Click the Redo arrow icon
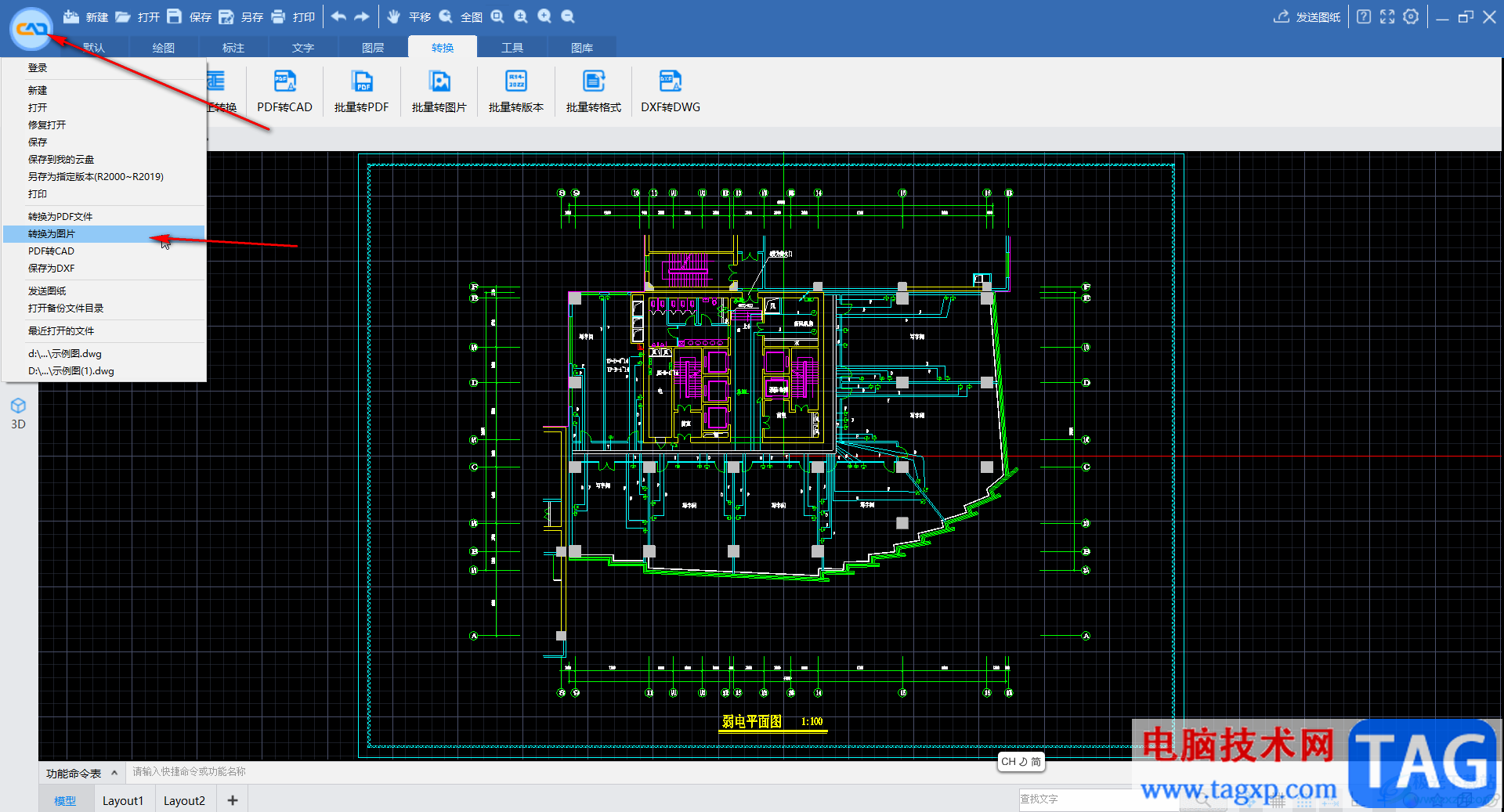1504x812 pixels. [362, 16]
